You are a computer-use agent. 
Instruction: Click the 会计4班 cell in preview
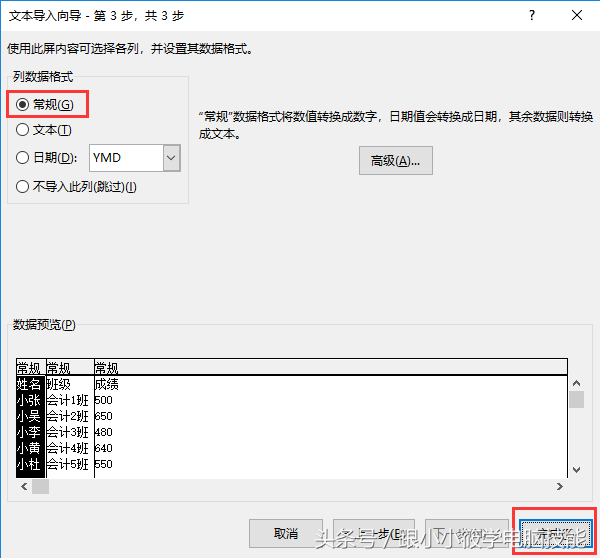(x=68, y=448)
